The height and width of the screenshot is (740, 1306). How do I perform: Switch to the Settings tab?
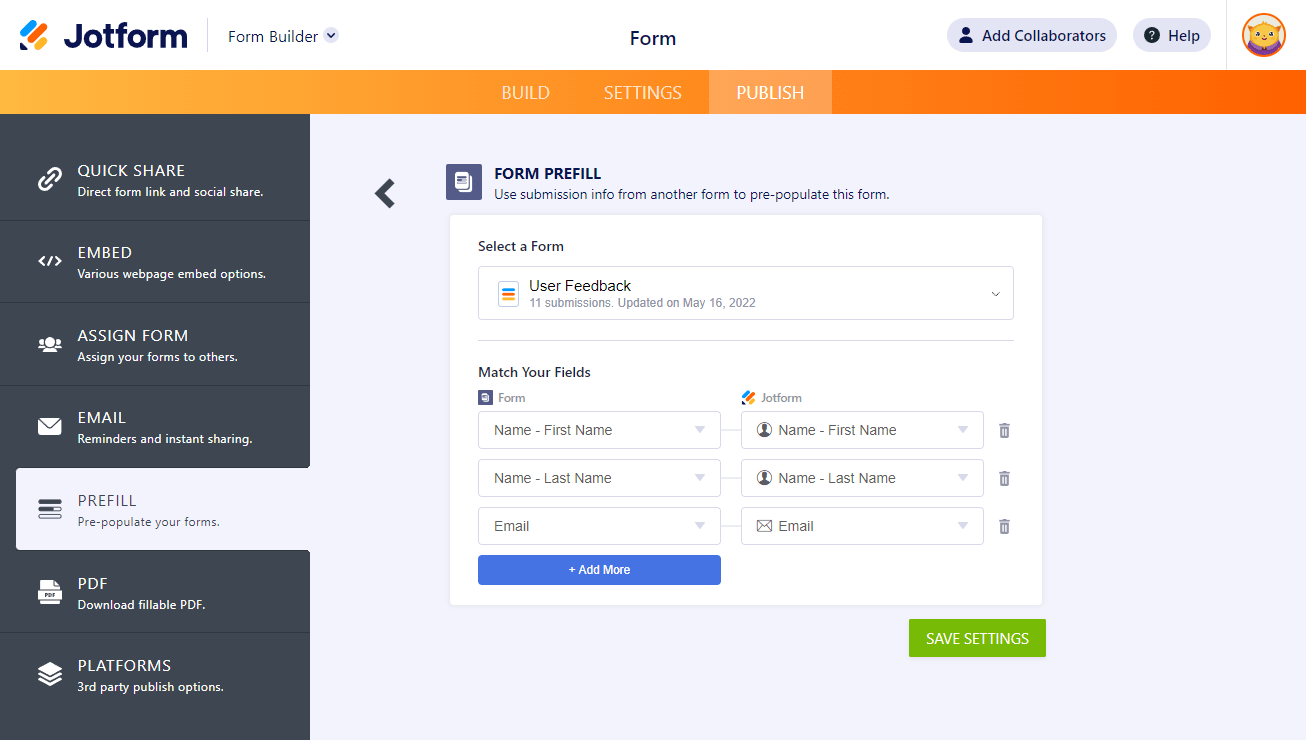click(x=642, y=92)
